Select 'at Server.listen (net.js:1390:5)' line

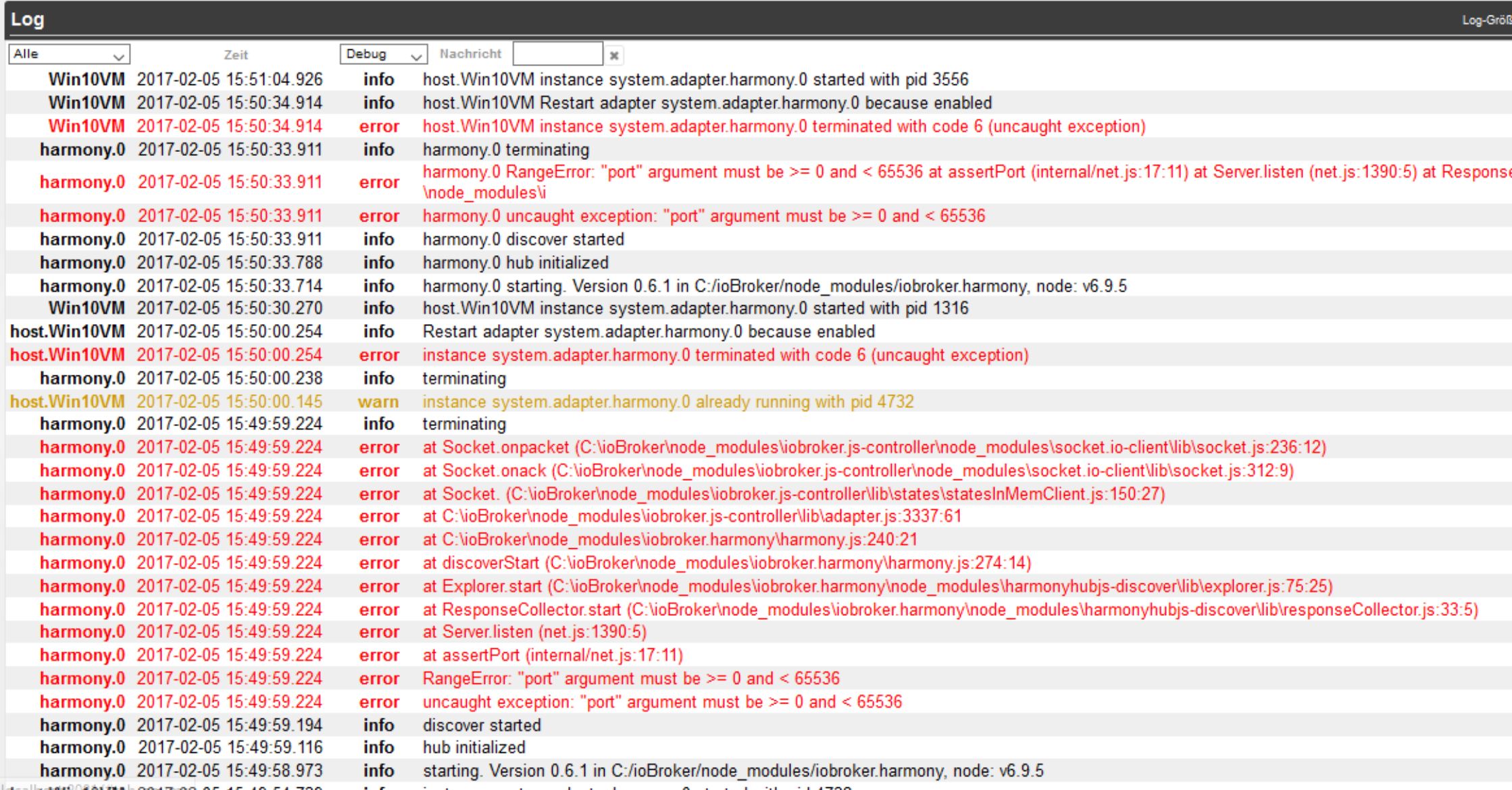click(534, 632)
